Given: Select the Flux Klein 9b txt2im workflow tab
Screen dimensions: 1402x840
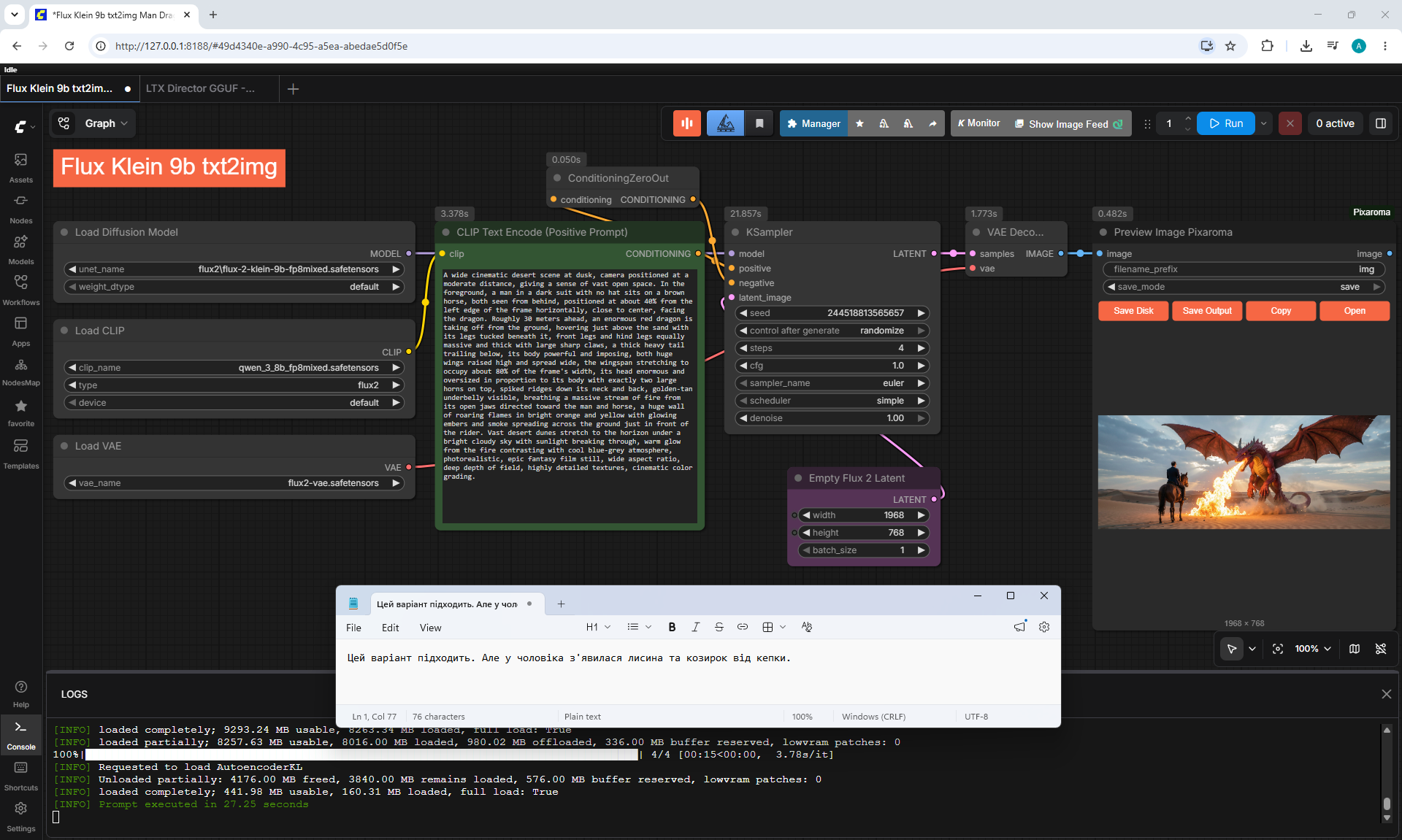Looking at the screenshot, I should 69,88.
